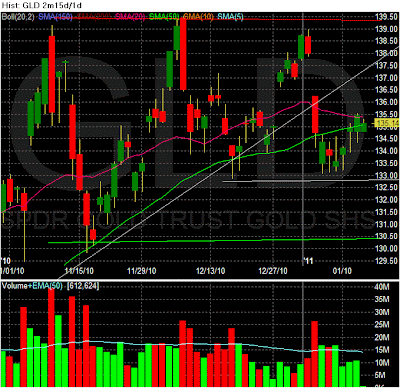The height and width of the screenshot is (389, 400).
Task: Select the green SMA(50) indicator label
Action: [164, 17]
